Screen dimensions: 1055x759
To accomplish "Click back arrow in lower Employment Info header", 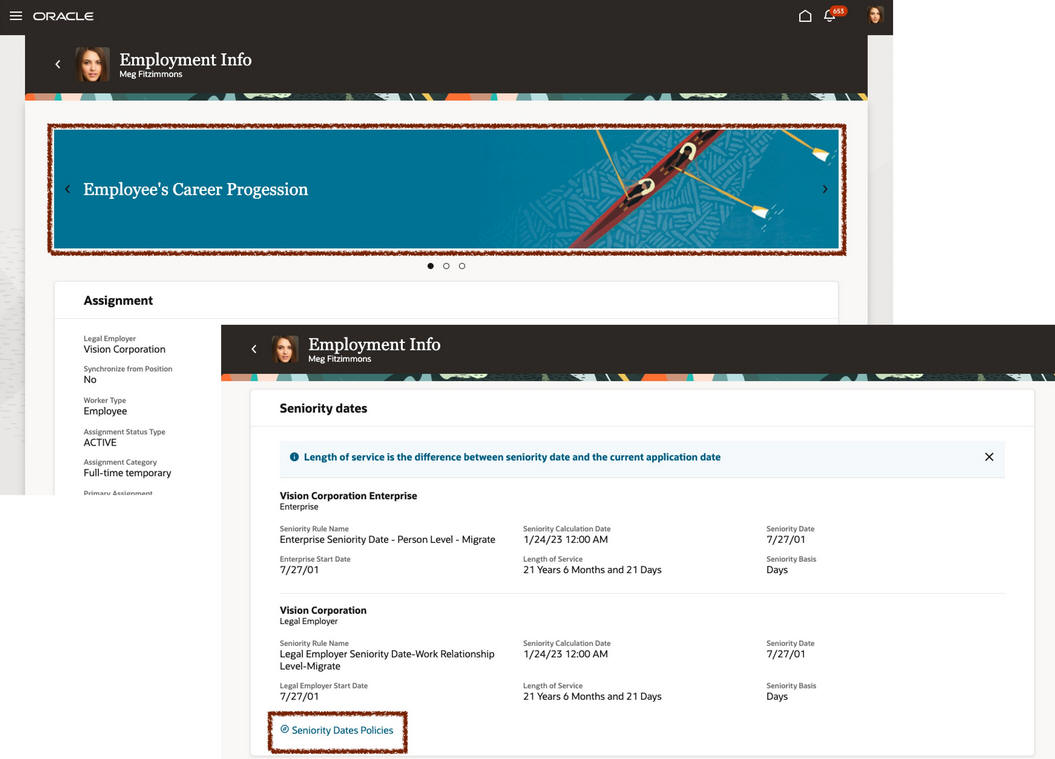I will 254,349.
